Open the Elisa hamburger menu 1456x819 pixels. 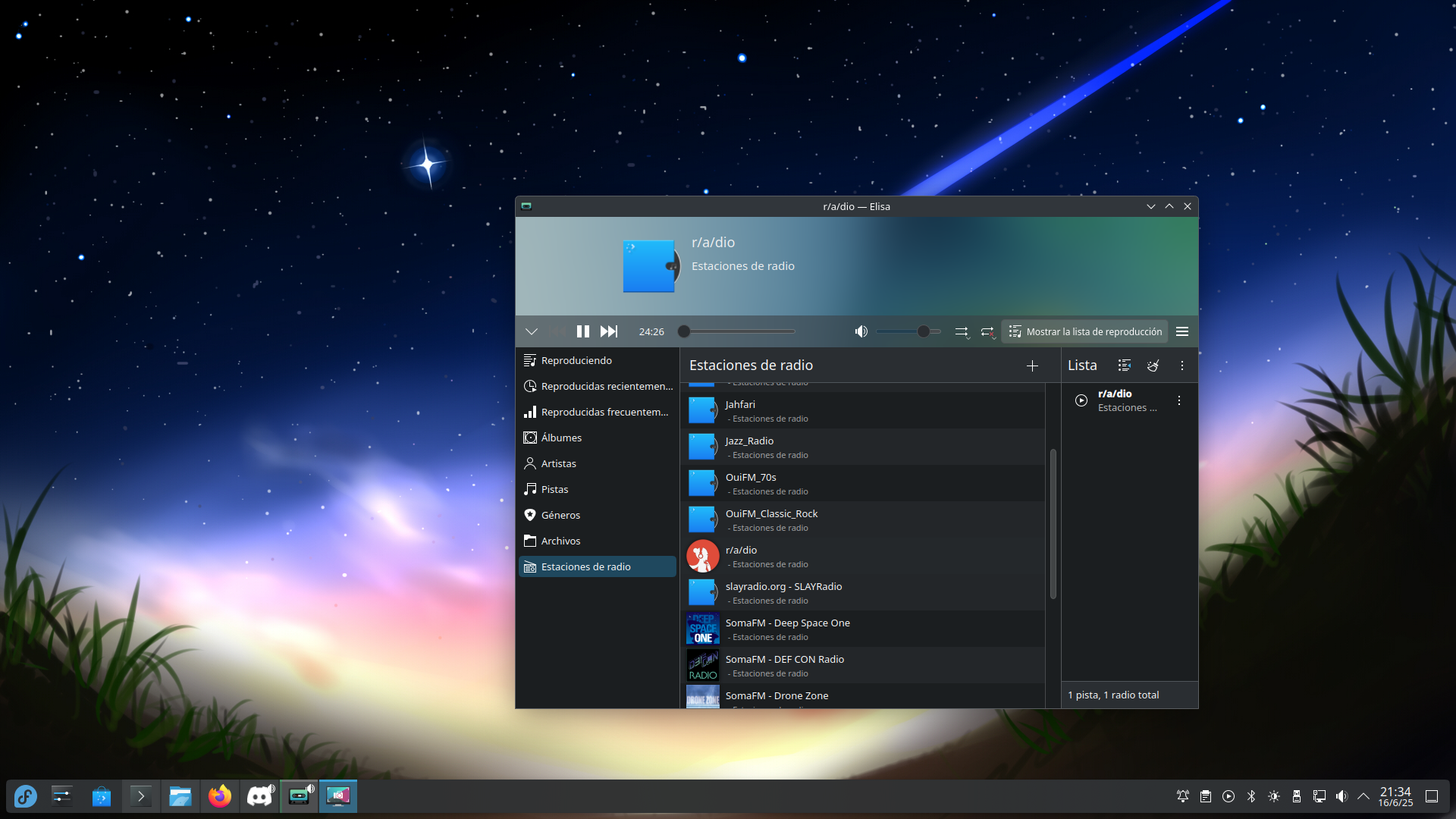pos(1182,331)
